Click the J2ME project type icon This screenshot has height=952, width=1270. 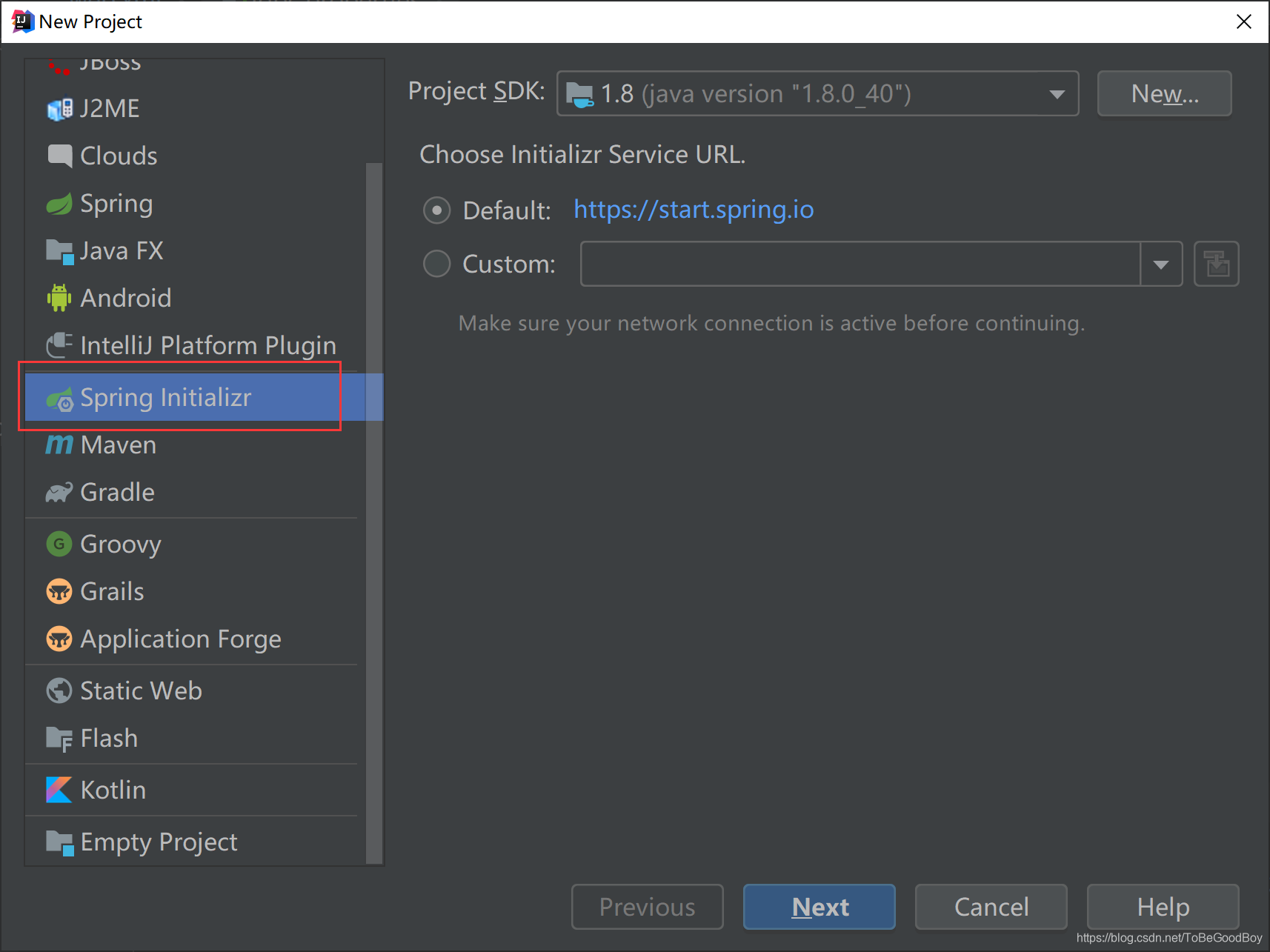click(x=59, y=109)
